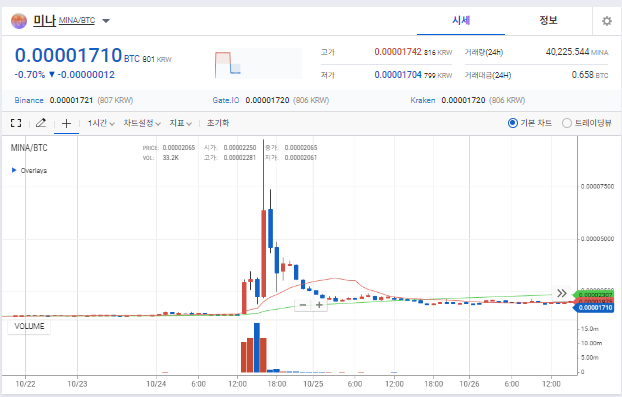Zoom out chart with minus button

(x=303, y=305)
